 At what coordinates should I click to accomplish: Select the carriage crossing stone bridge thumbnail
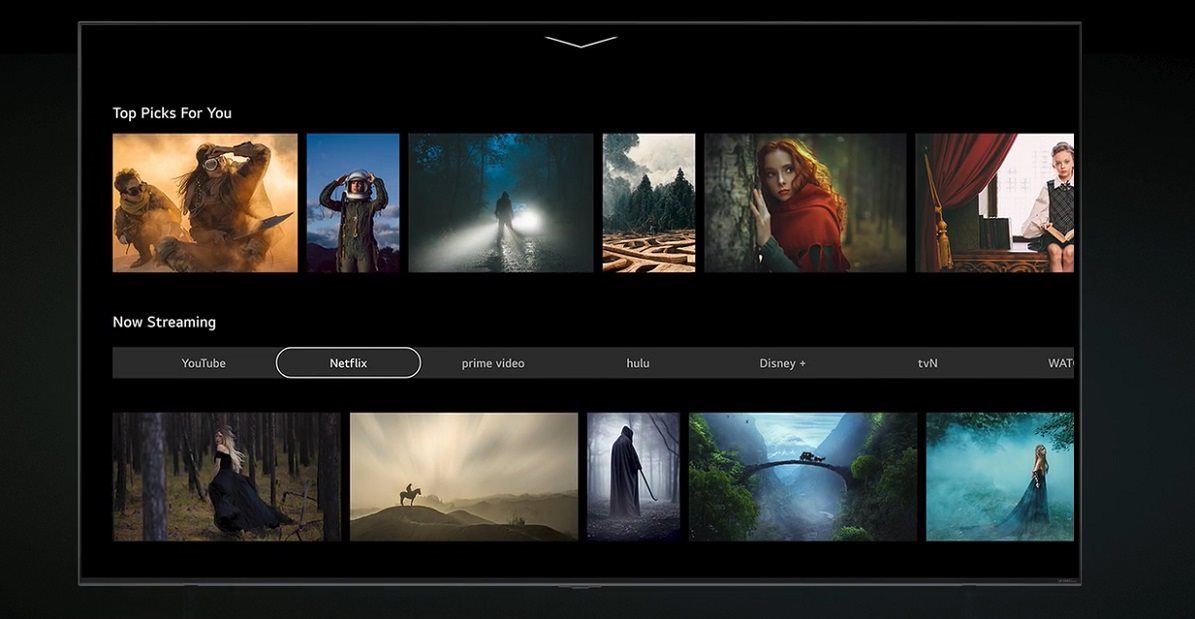pos(803,477)
